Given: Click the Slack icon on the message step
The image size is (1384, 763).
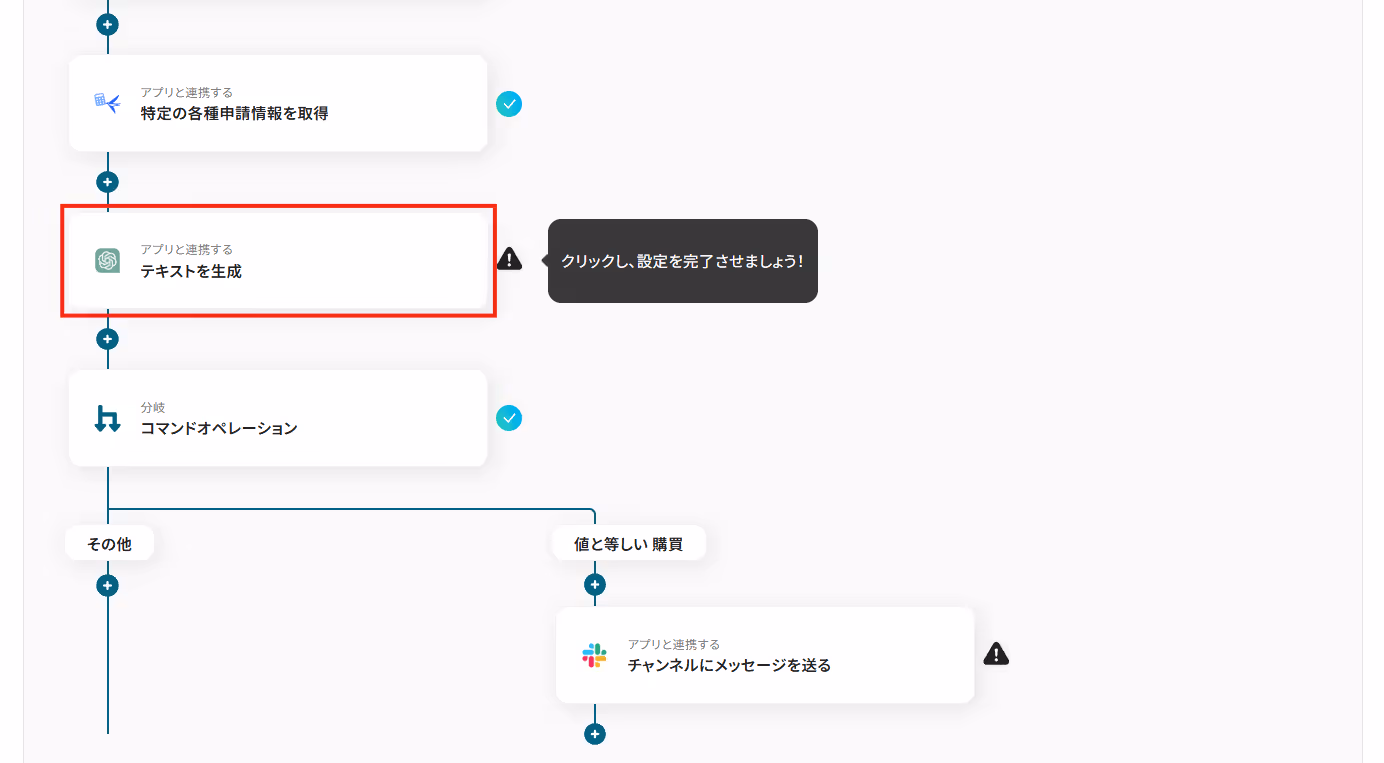Looking at the screenshot, I should click(x=595, y=655).
